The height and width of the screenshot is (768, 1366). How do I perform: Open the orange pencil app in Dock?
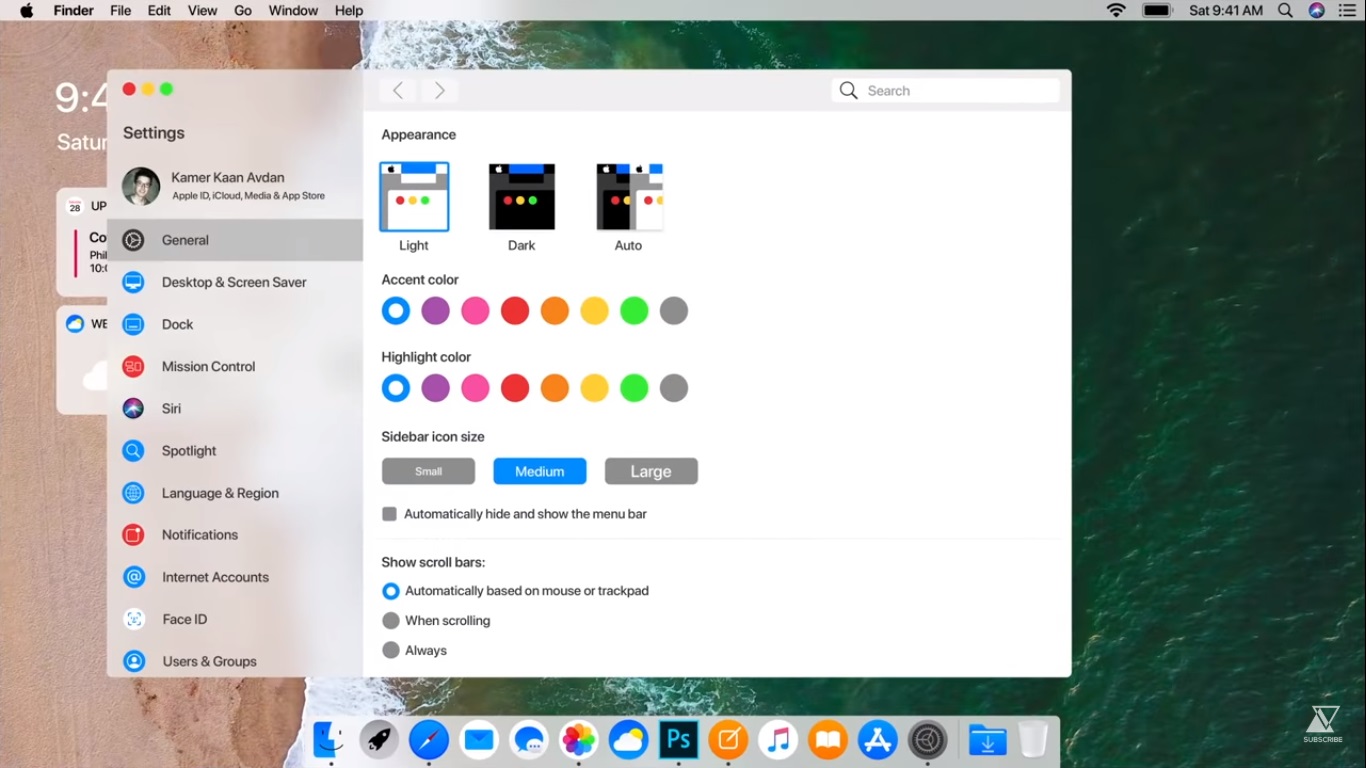click(728, 740)
